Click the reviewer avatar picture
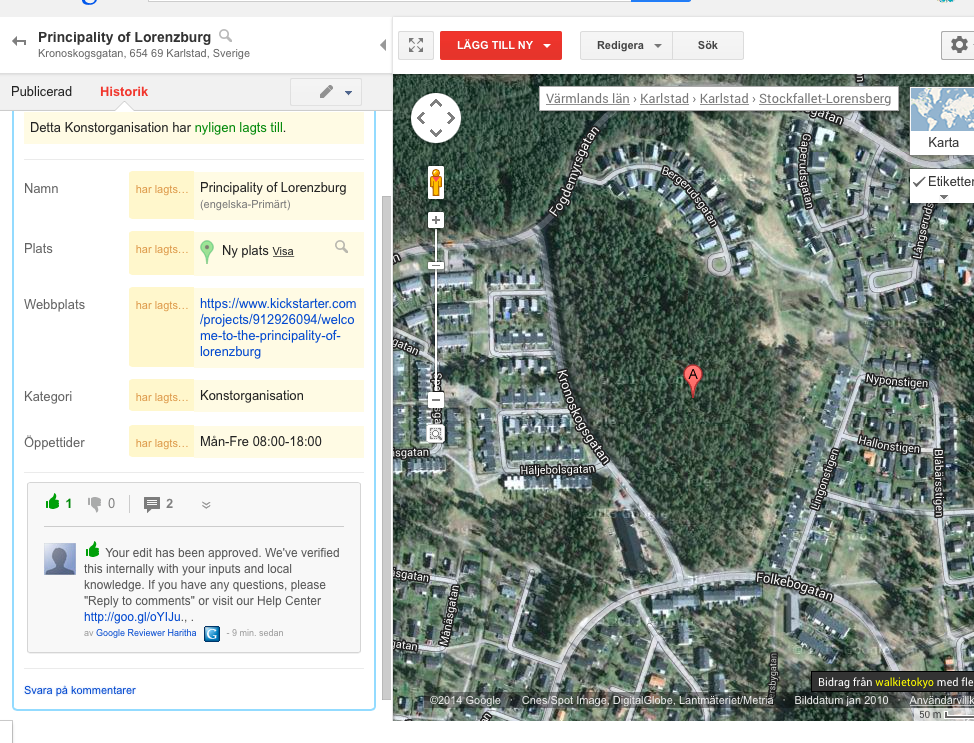The height and width of the screenshot is (743, 974). click(60, 558)
